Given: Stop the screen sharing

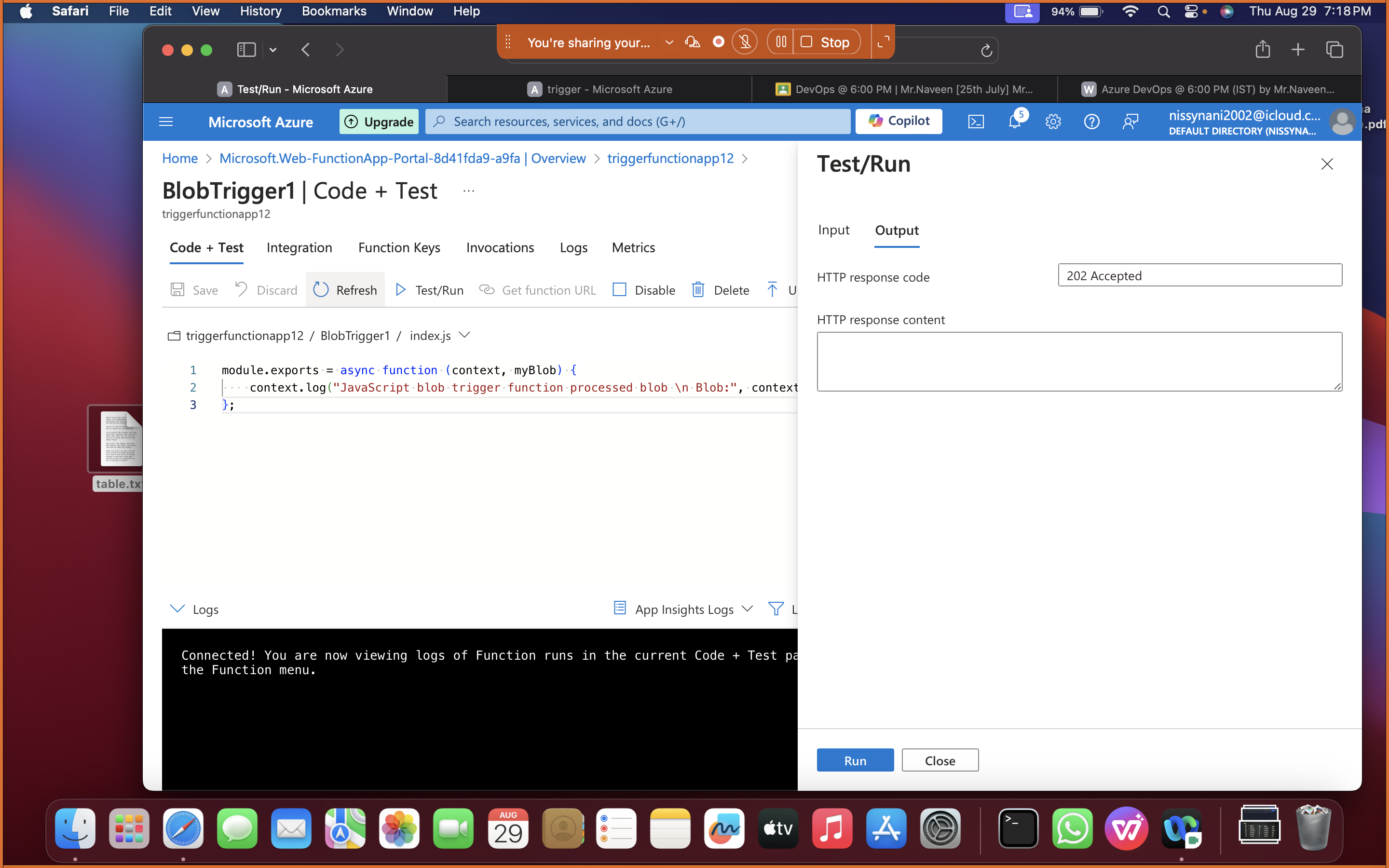Looking at the screenshot, I should pyautogui.click(x=827, y=42).
